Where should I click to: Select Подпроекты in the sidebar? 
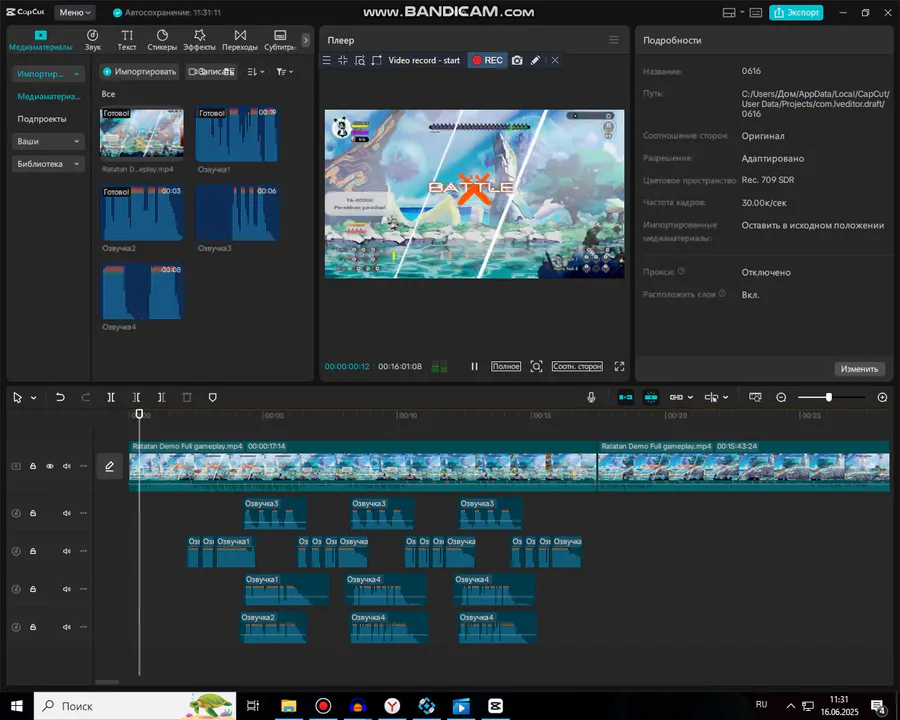click(42, 119)
